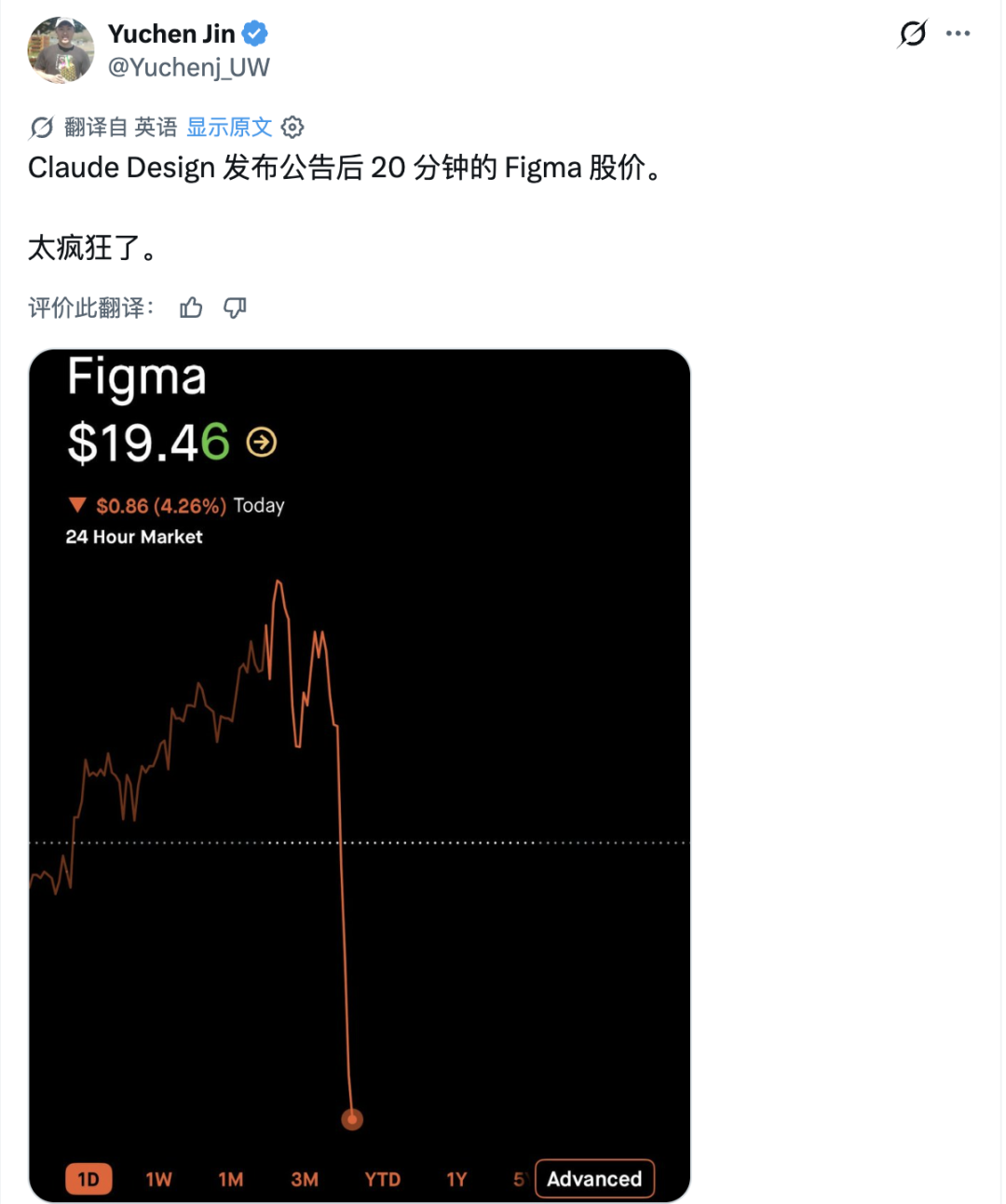The height and width of the screenshot is (1204, 1006).
Task: Switch to the 1W time range
Action: 159,1179
